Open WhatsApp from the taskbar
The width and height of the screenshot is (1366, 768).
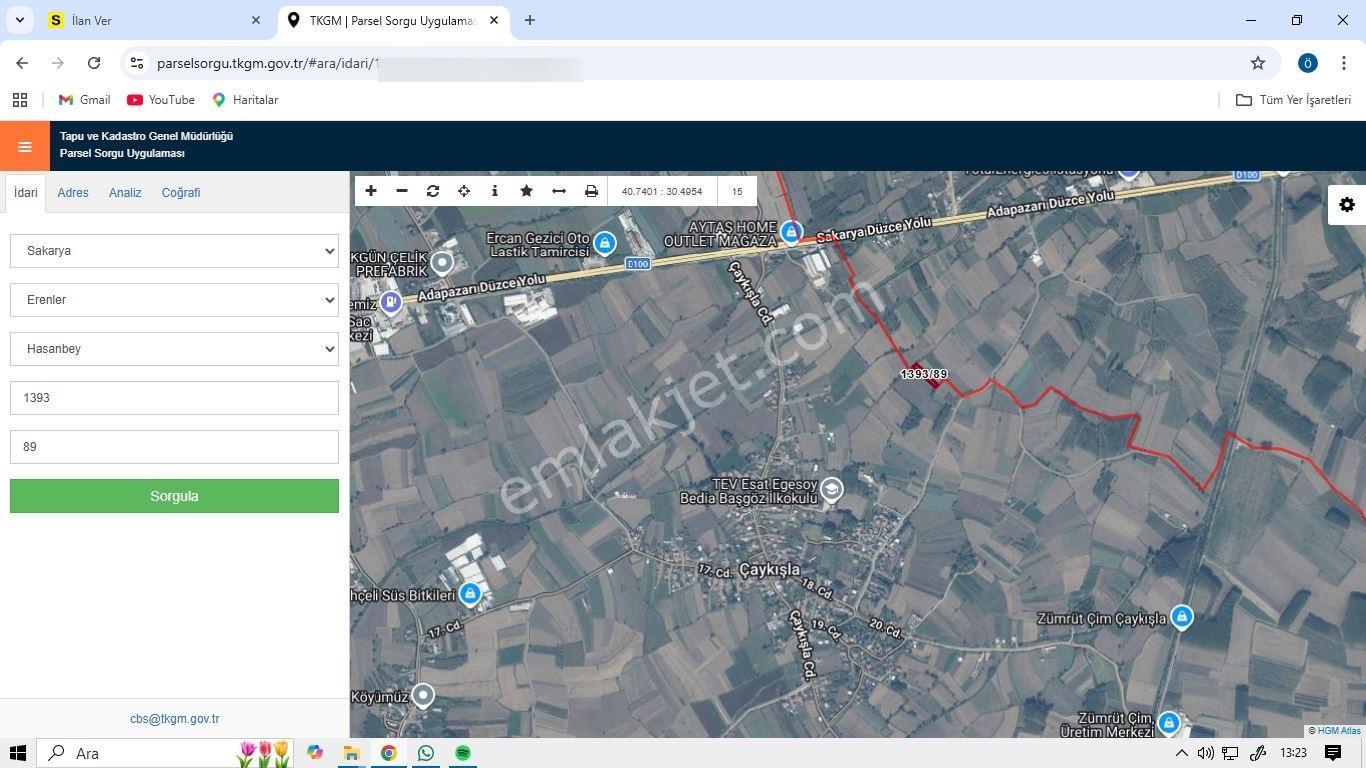click(x=426, y=753)
